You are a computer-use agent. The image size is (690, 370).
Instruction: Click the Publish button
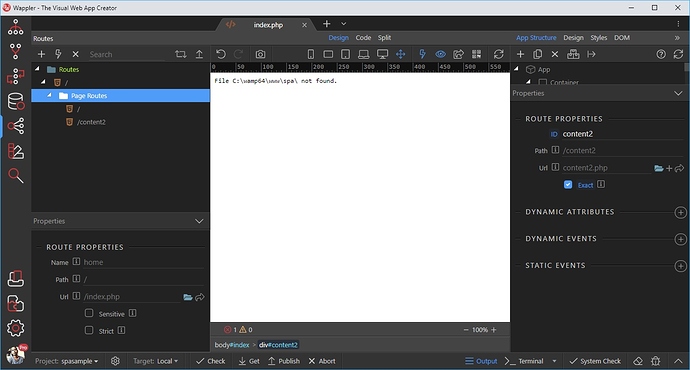[x=284, y=361]
